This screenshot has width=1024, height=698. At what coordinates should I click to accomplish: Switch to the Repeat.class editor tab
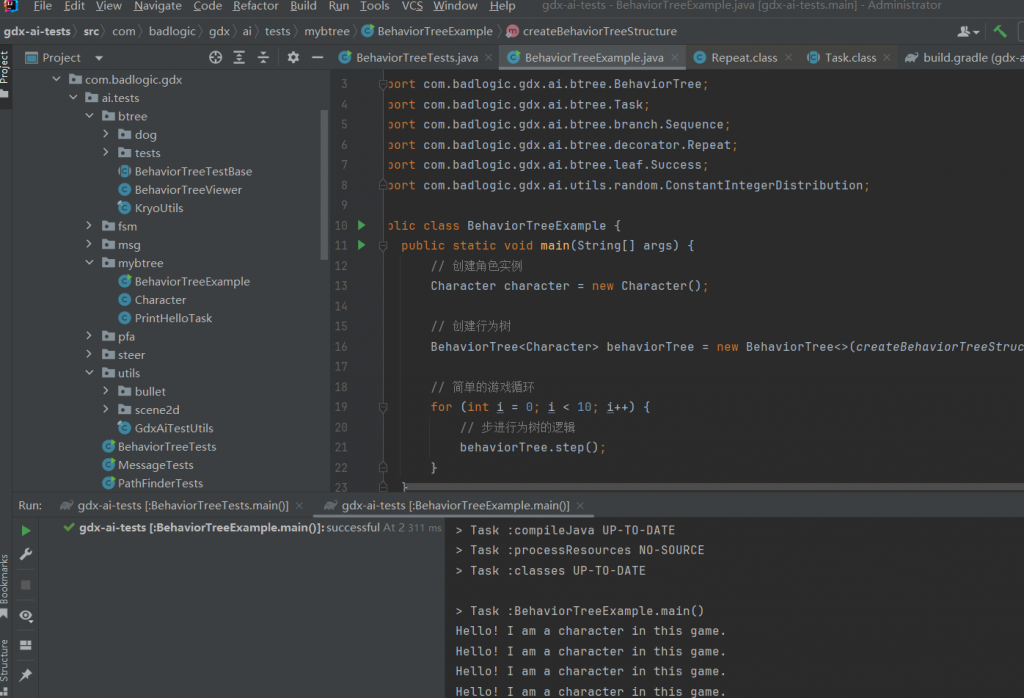coord(743,58)
